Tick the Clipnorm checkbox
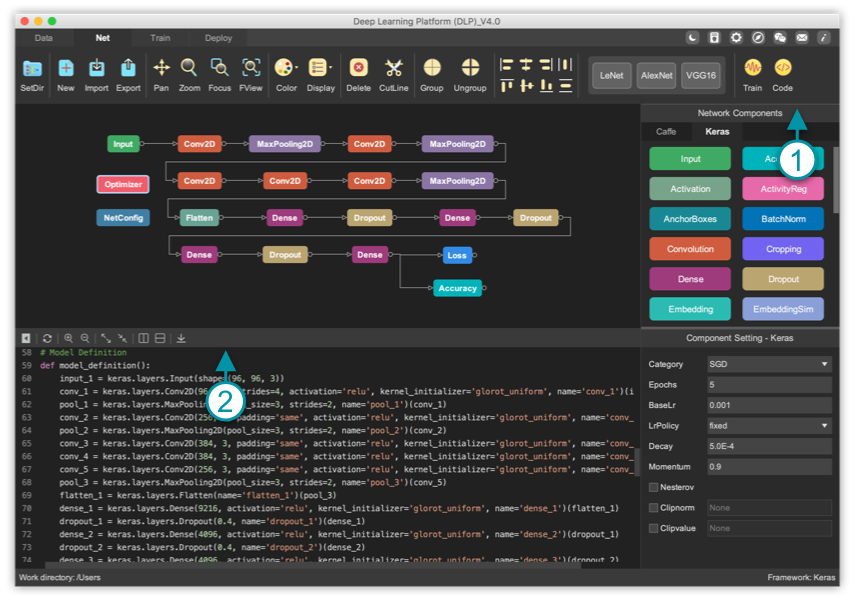 click(x=654, y=508)
